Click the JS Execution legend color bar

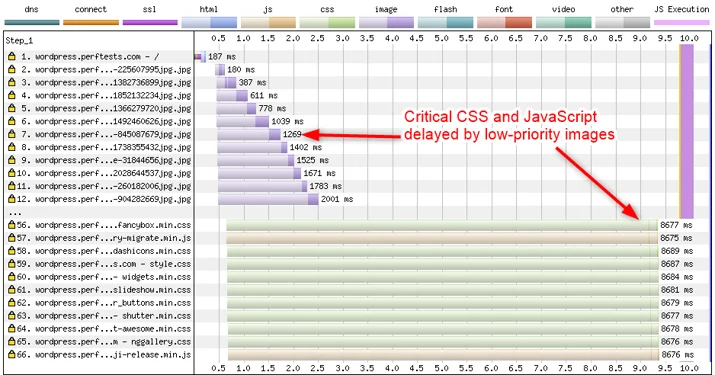coord(682,22)
